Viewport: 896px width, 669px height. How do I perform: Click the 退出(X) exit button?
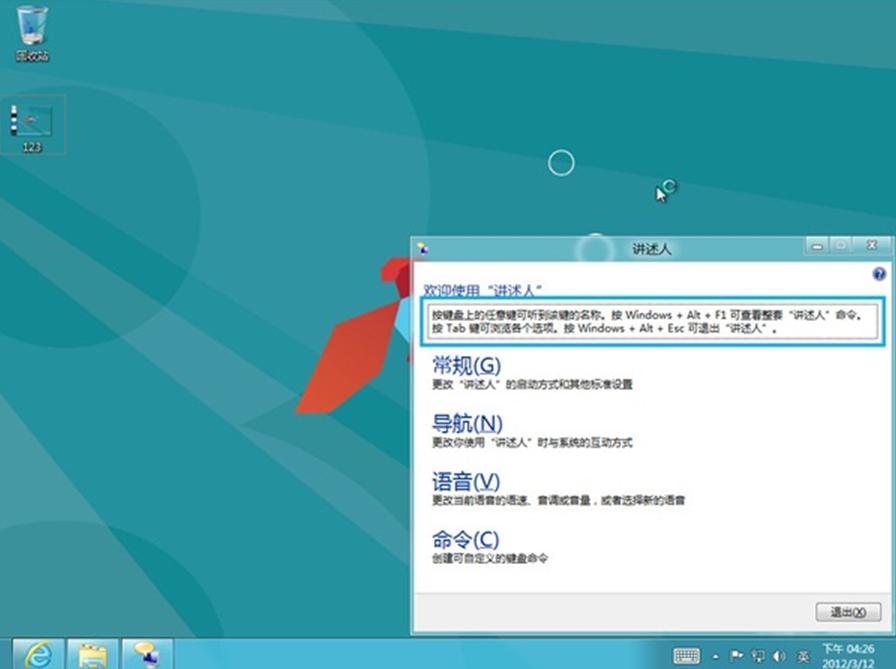click(848, 612)
